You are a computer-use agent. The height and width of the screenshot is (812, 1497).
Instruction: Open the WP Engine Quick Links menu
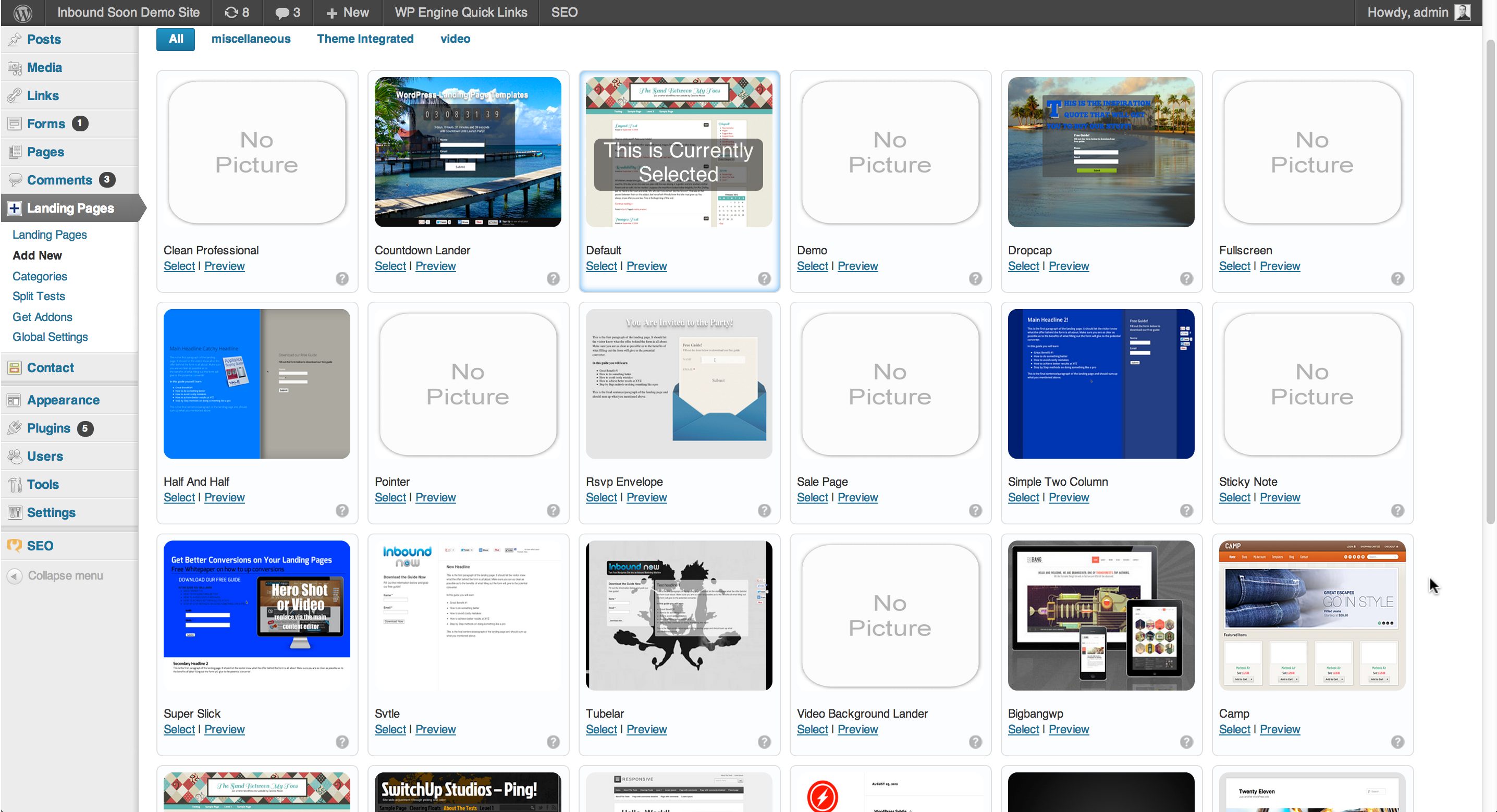click(x=460, y=12)
